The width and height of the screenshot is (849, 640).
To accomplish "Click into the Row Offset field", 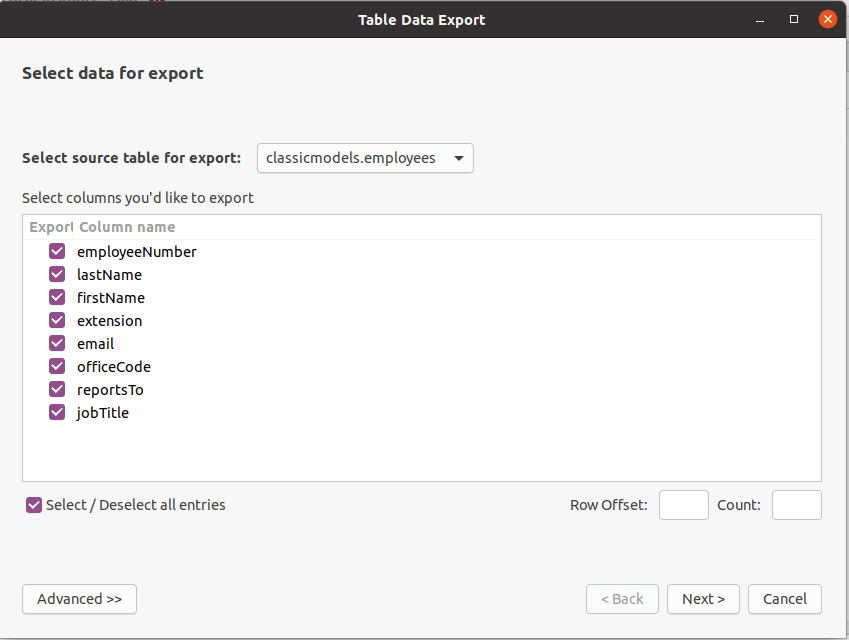I will (683, 505).
